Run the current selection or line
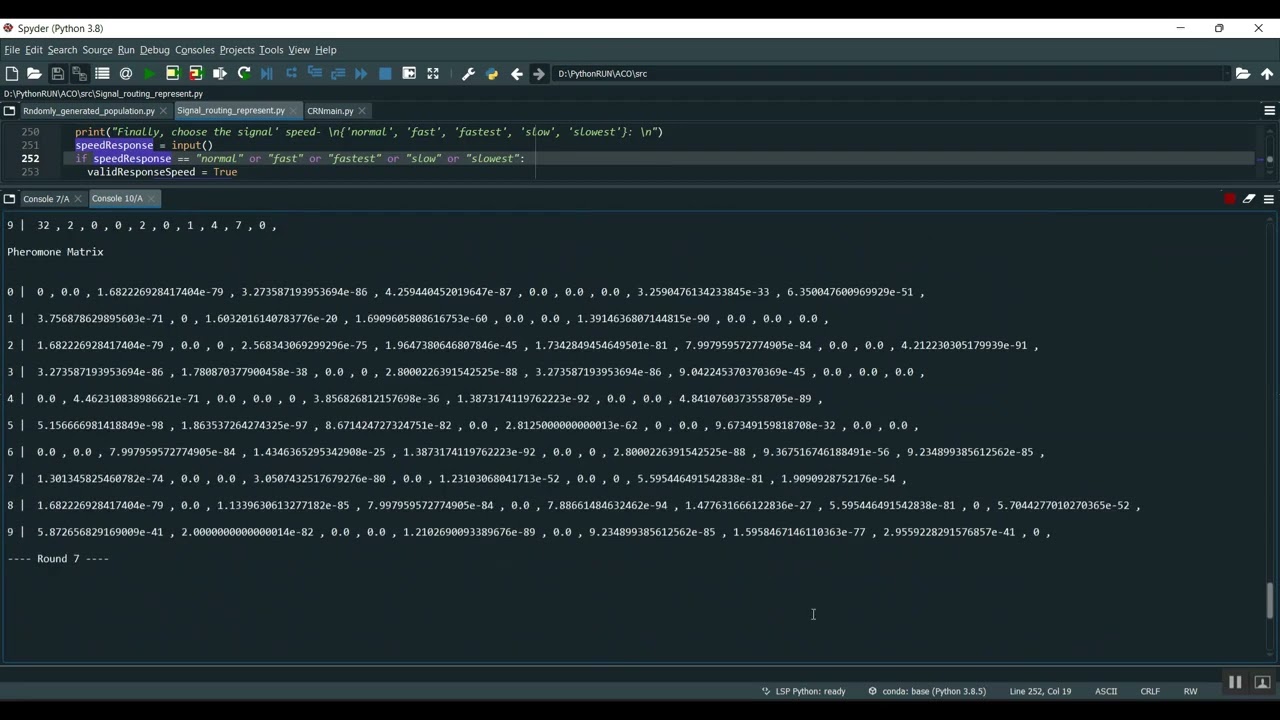1280x720 pixels. coord(220,74)
